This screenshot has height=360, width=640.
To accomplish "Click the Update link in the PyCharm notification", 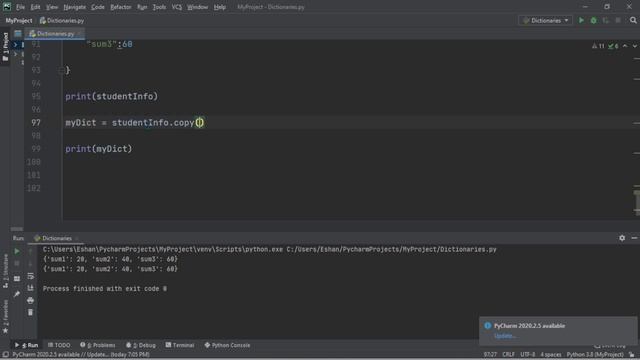I will 505,336.
